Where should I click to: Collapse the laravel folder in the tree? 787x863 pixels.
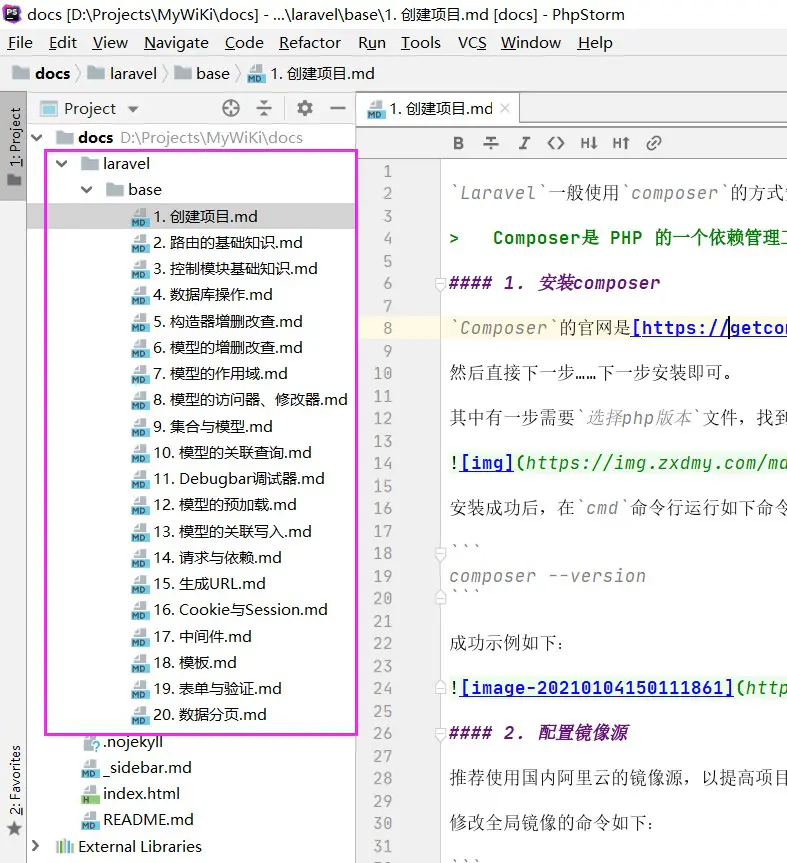point(62,163)
